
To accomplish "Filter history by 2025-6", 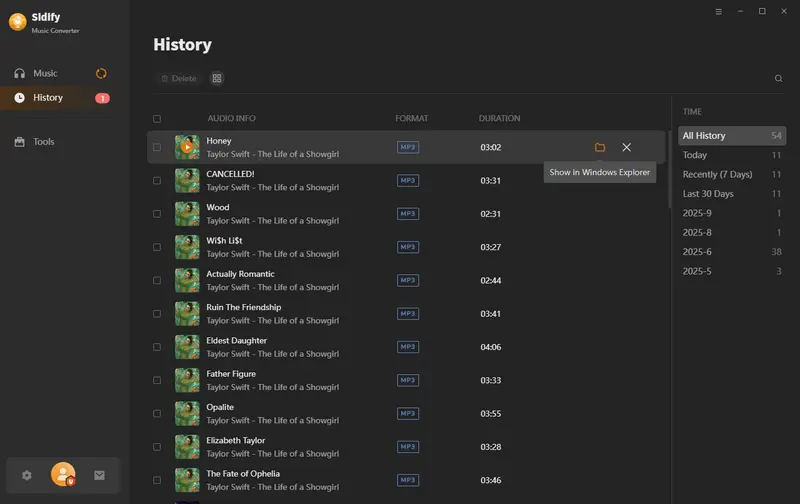I will (697, 252).
